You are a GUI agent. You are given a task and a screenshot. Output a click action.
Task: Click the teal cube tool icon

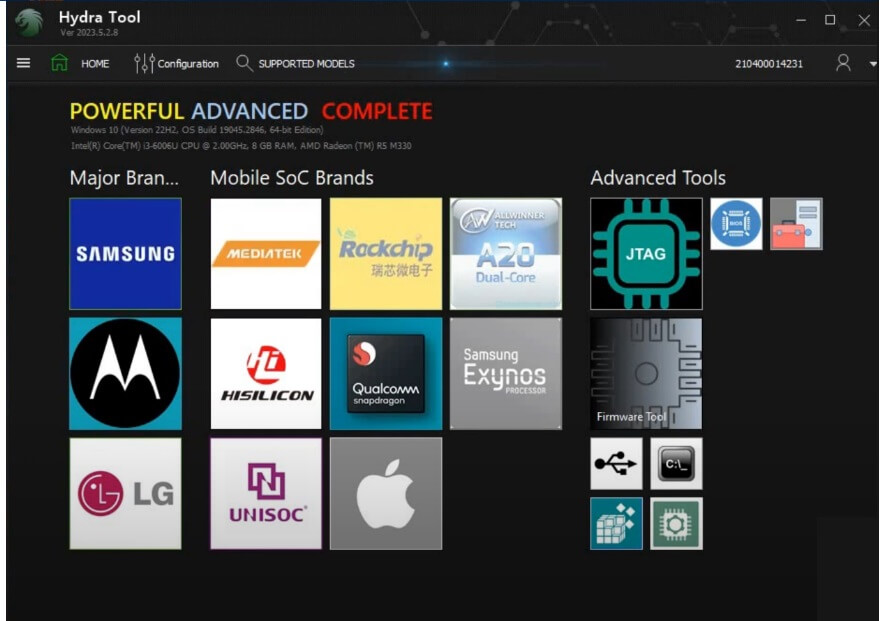tap(616, 522)
